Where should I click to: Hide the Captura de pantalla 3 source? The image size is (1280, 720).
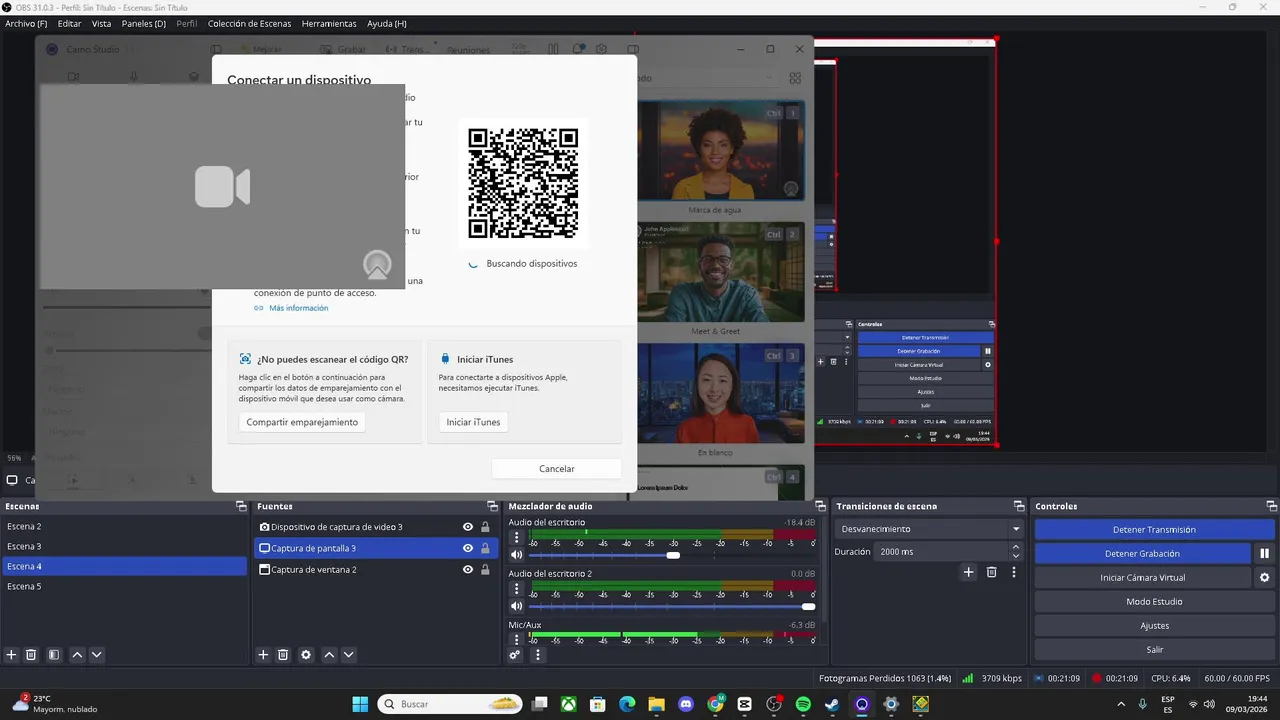coord(468,548)
